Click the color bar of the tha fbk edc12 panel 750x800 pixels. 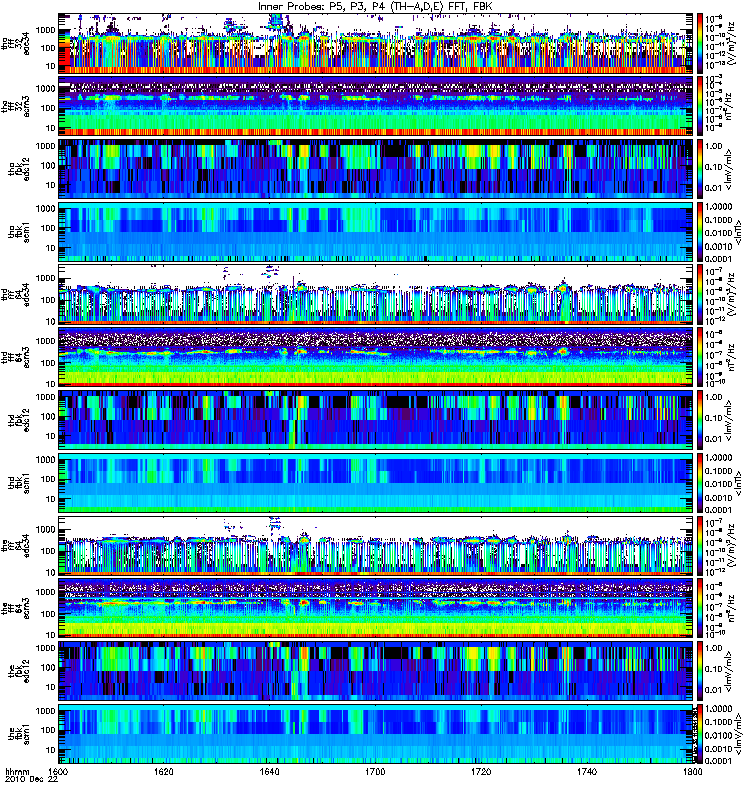(700, 169)
